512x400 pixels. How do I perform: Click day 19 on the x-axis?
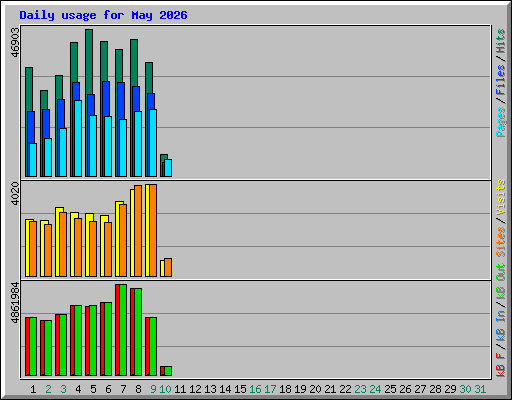click(300, 389)
